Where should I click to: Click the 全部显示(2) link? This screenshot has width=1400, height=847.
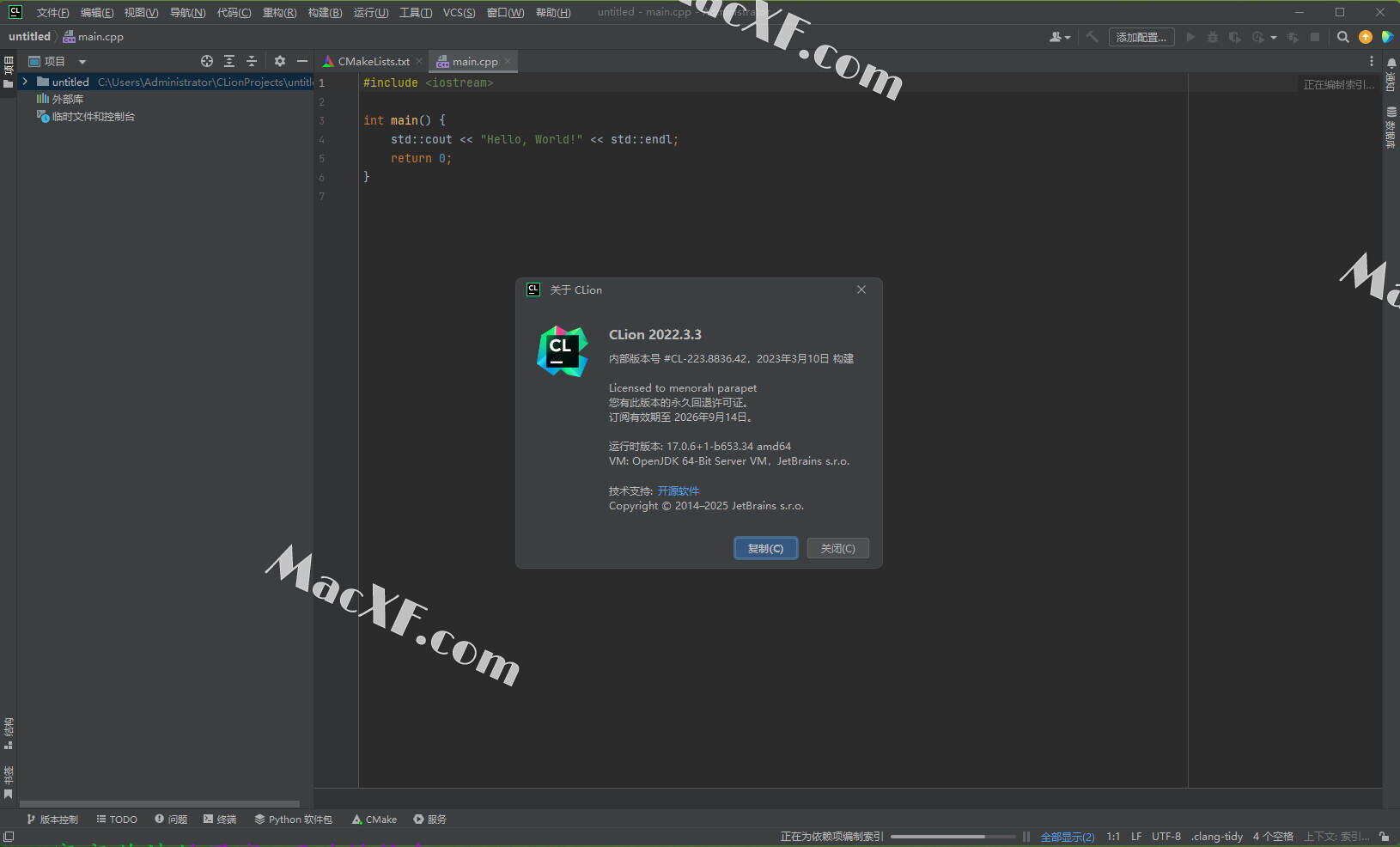1068,837
